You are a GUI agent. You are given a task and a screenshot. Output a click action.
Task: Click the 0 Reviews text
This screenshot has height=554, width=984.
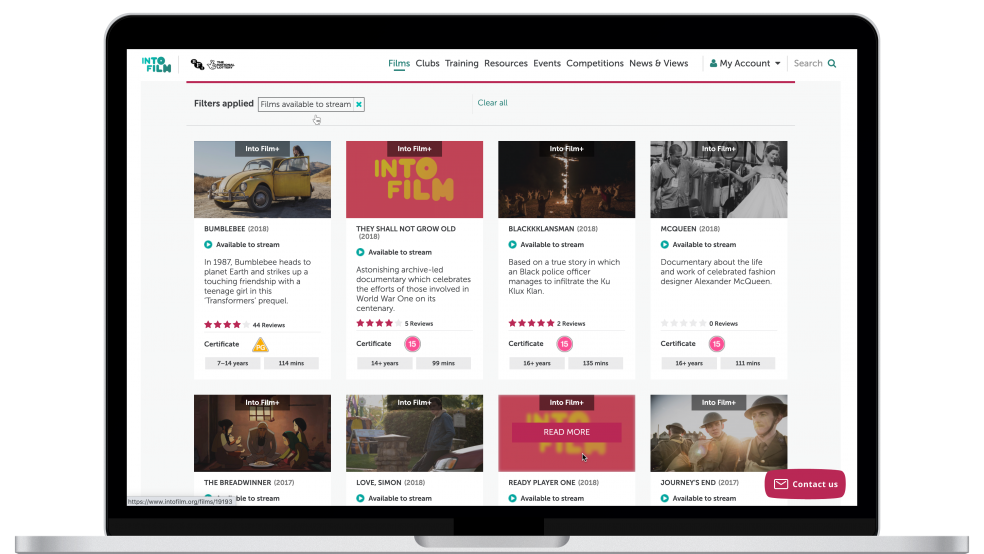(x=724, y=324)
